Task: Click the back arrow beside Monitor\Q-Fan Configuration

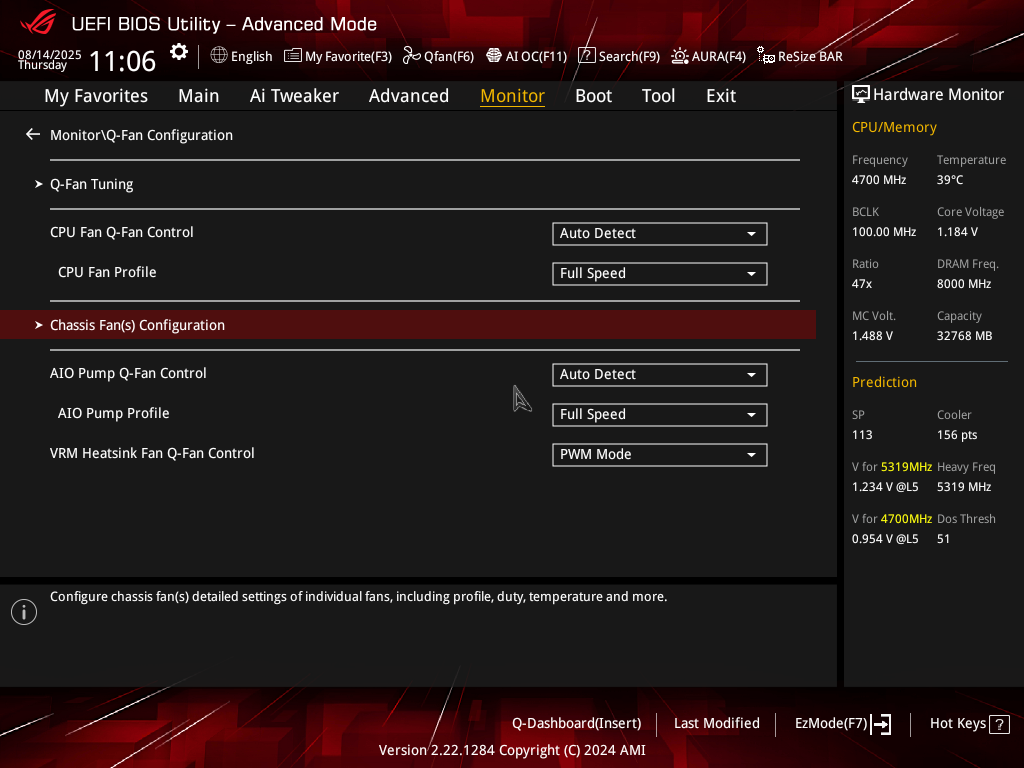Action: pyautogui.click(x=33, y=135)
